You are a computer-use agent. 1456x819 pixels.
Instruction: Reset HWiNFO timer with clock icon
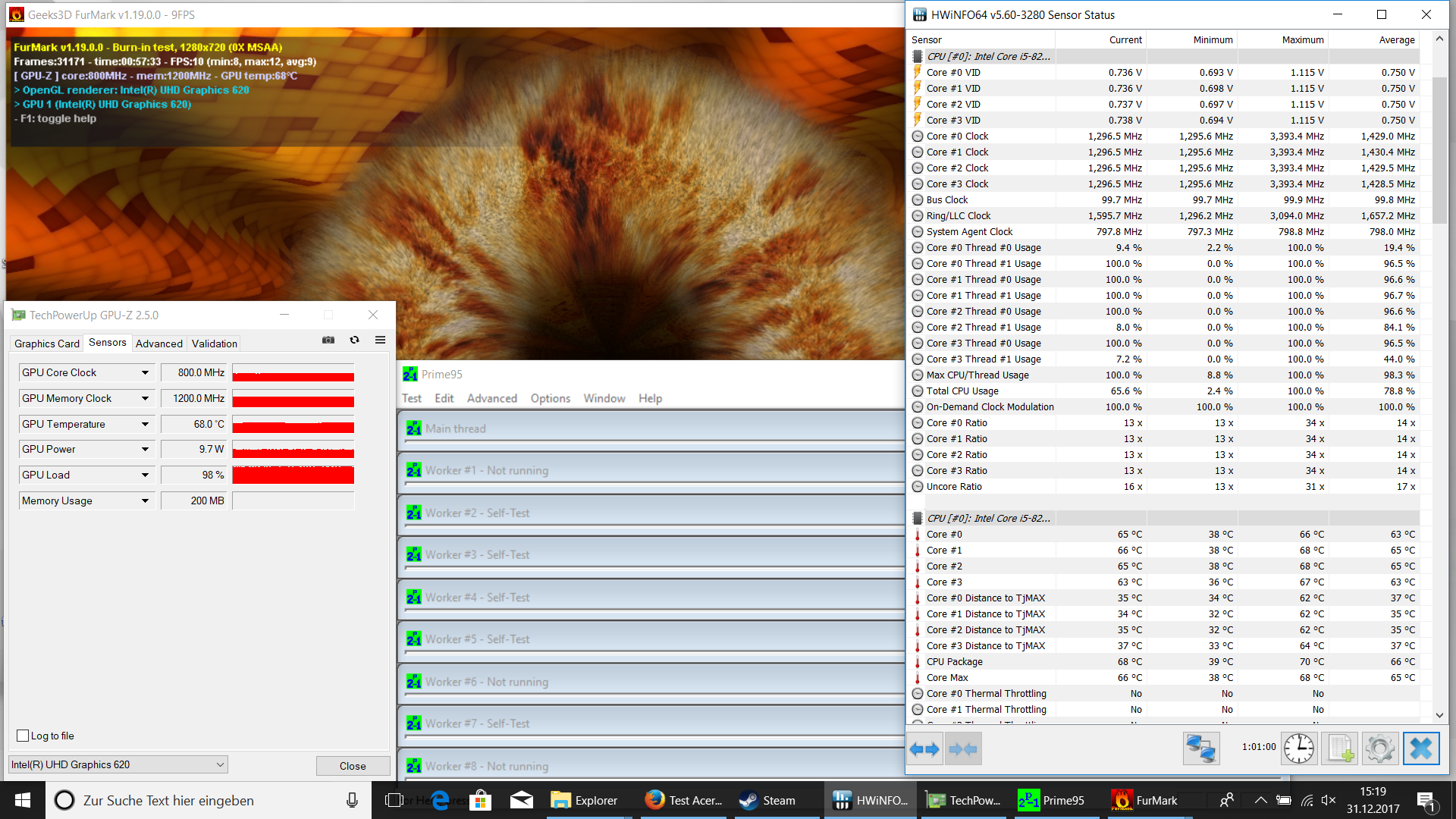point(1299,749)
